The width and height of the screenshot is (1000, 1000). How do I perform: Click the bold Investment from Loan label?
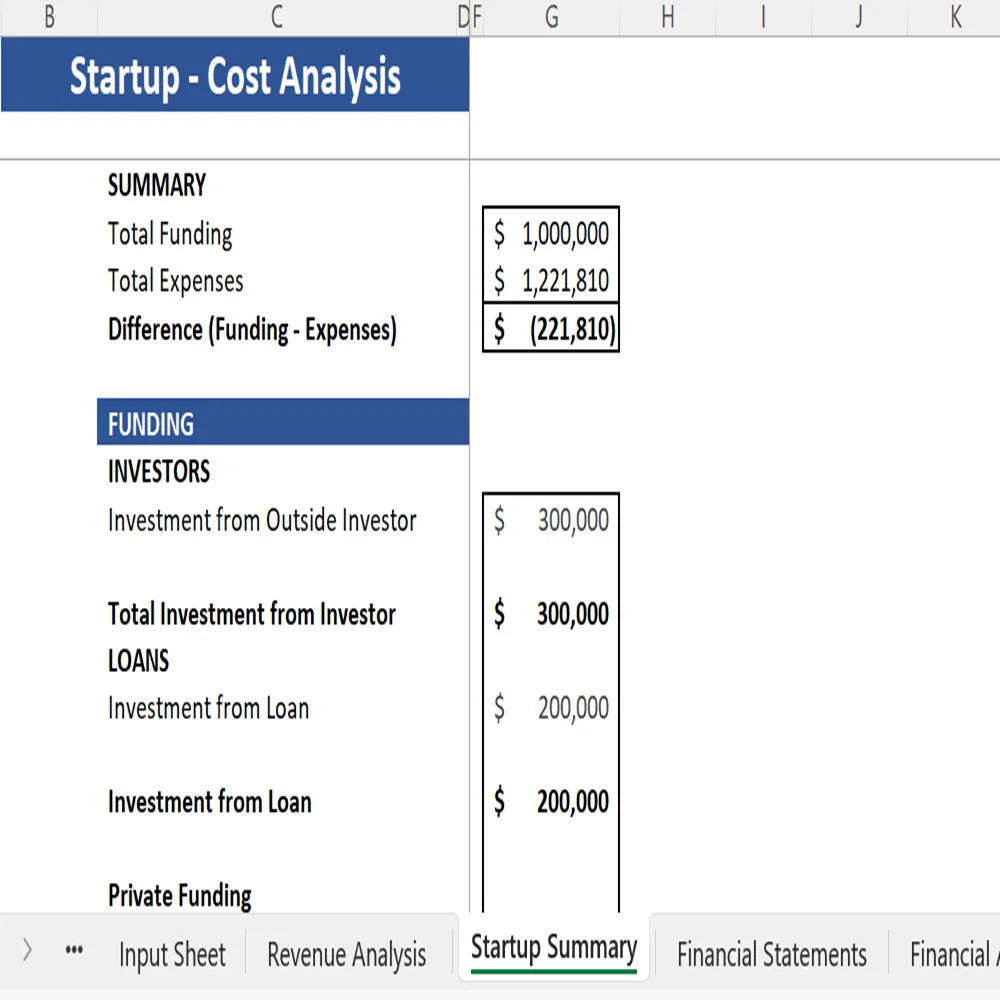pos(209,802)
